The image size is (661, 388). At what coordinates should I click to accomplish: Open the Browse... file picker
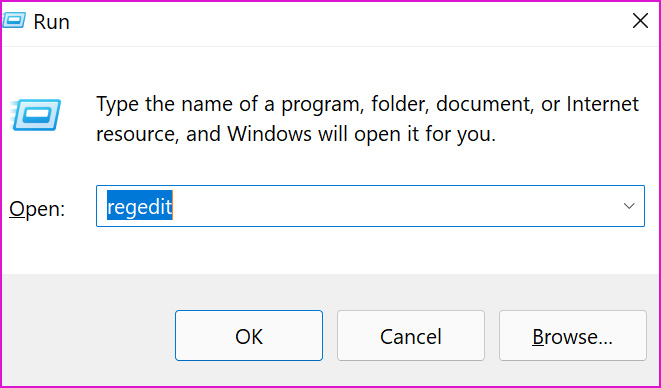pyautogui.click(x=572, y=336)
